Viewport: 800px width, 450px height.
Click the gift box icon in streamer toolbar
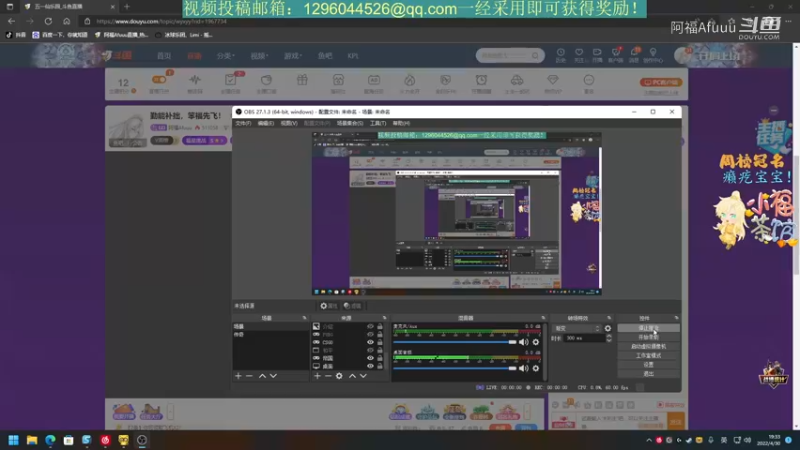302,80
